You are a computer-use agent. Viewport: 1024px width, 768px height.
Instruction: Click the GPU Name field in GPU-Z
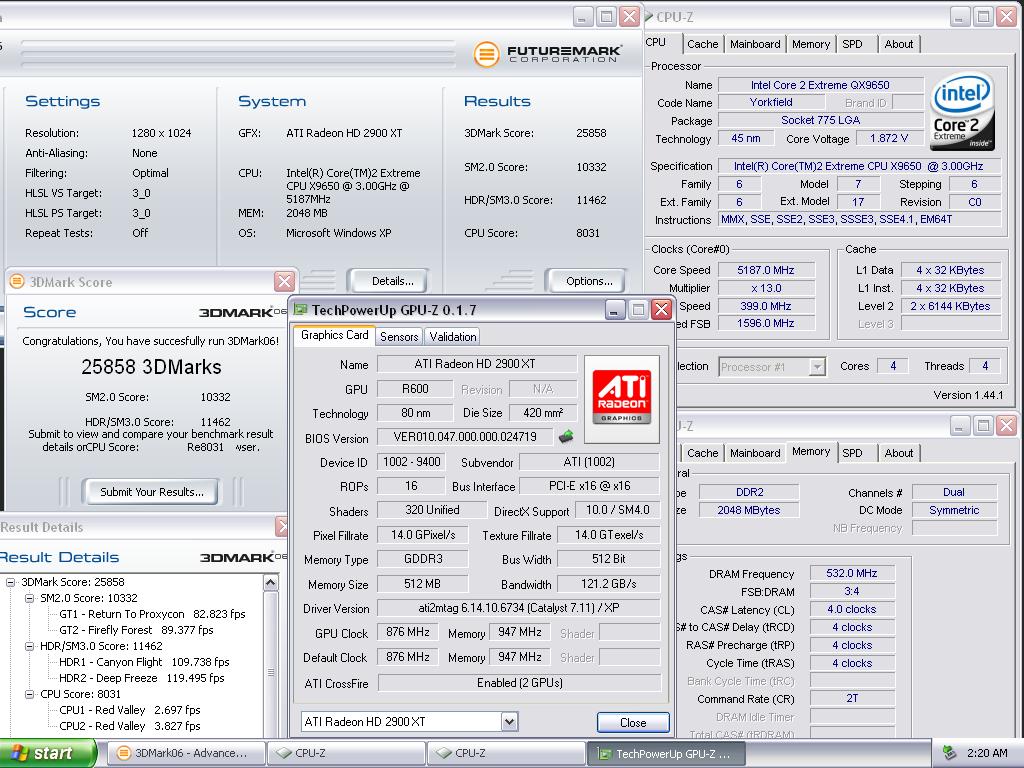(x=477, y=364)
